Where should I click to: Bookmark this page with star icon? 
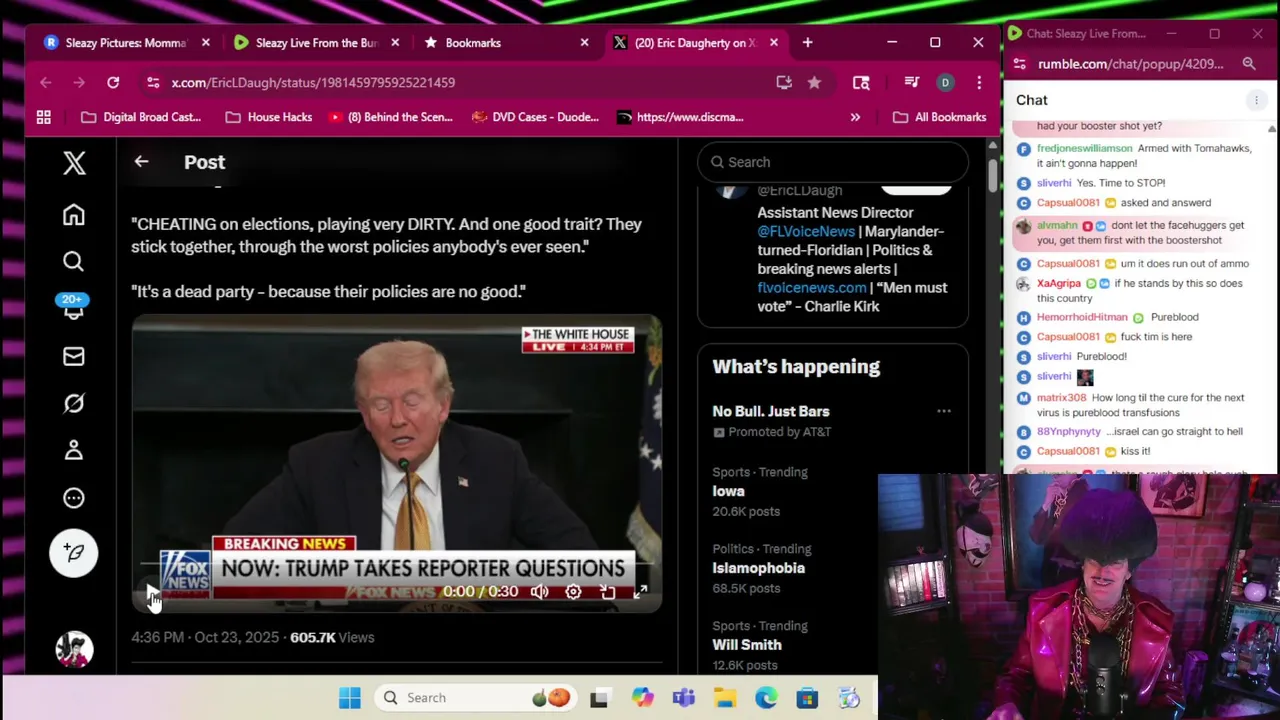click(x=814, y=82)
